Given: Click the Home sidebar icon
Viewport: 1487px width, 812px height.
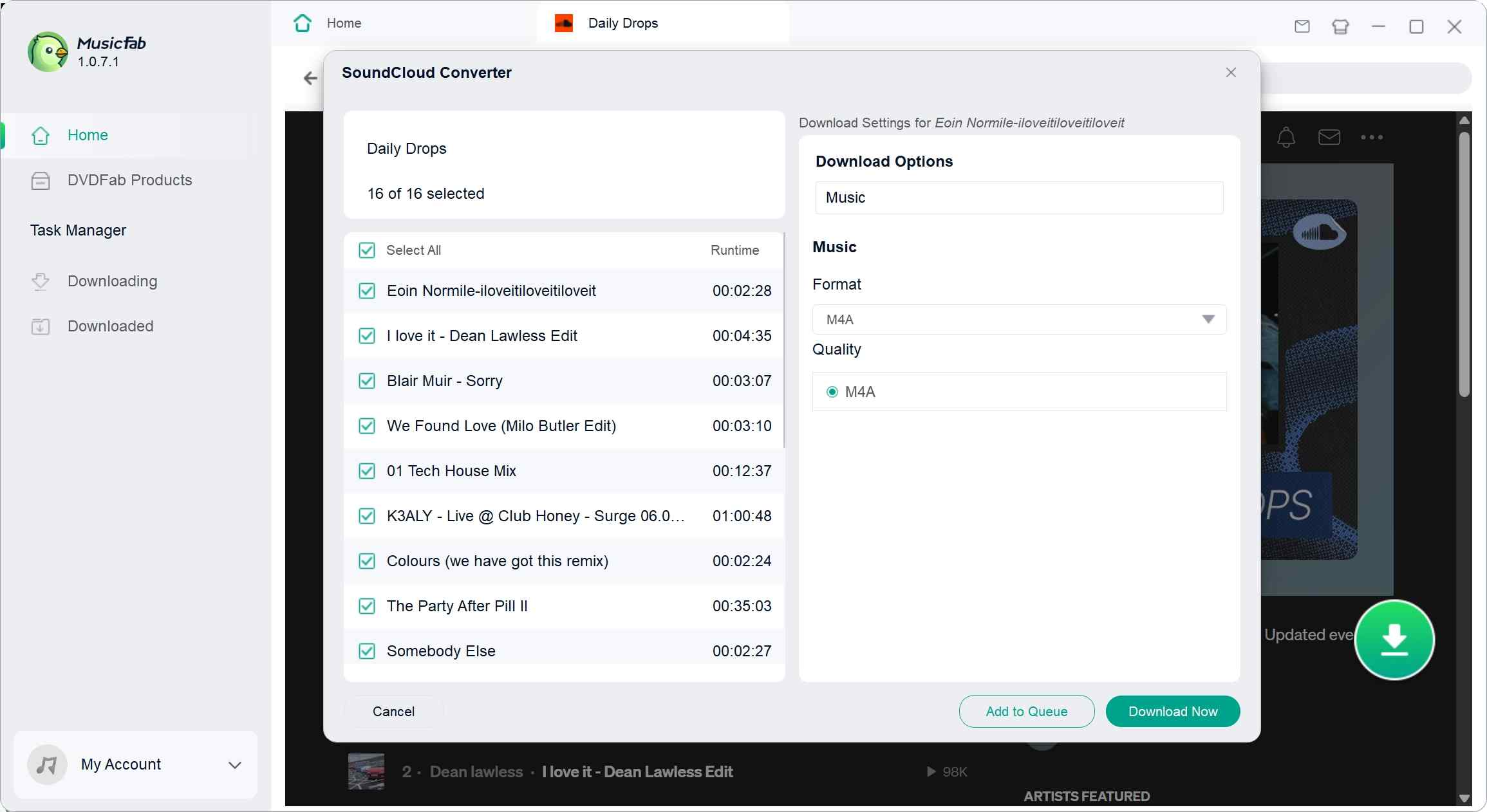Looking at the screenshot, I should coord(41,135).
